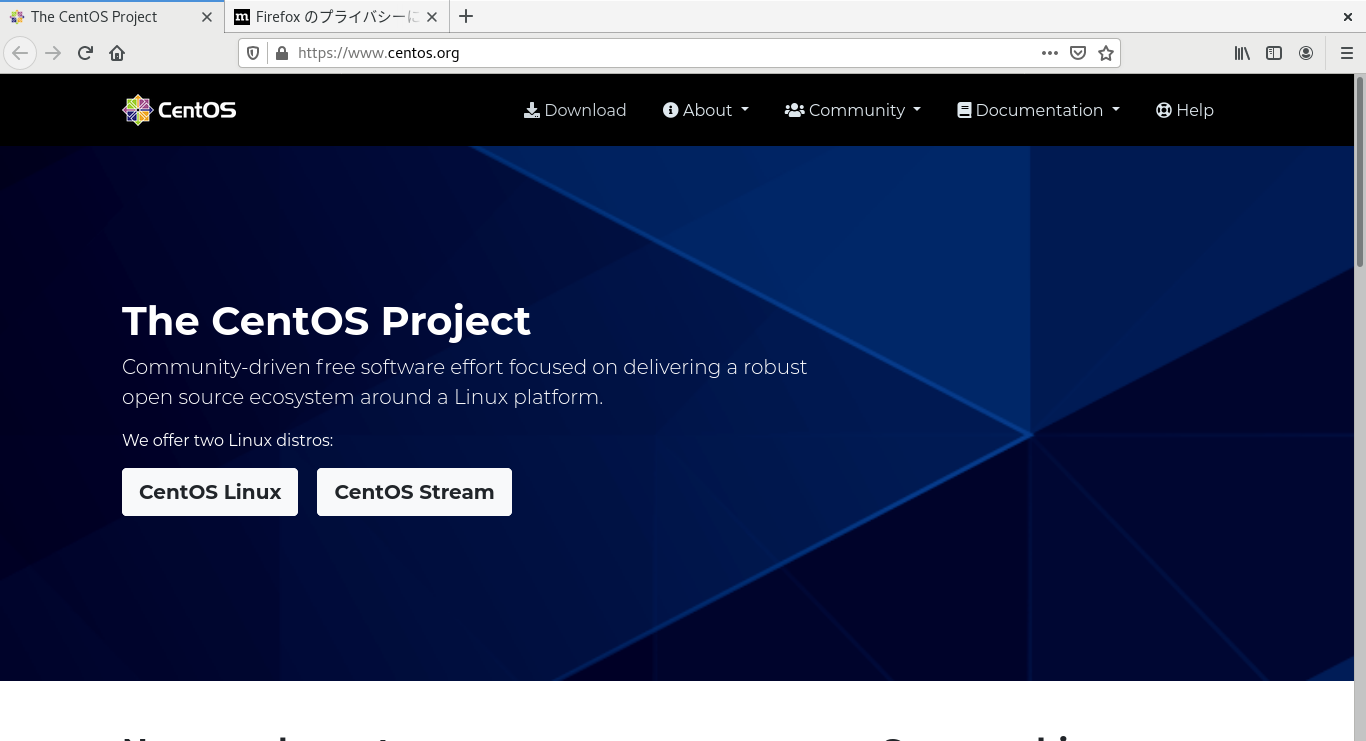The height and width of the screenshot is (741, 1366).
Task: Go to the Firefox home page icon
Action: (x=117, y=53)
